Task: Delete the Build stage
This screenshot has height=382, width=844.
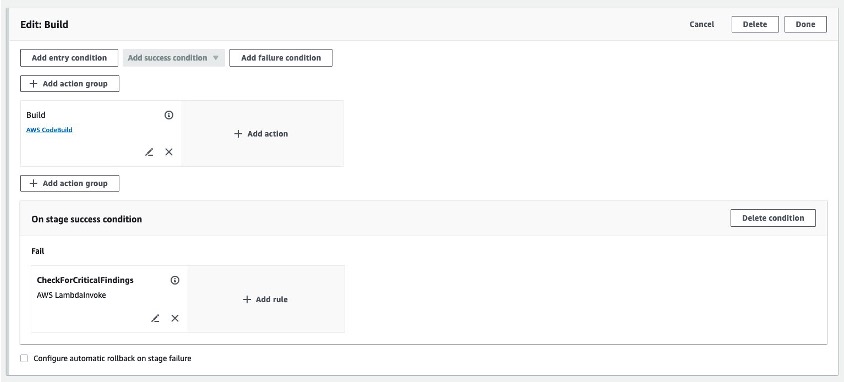Action: [x=755, y=25]
